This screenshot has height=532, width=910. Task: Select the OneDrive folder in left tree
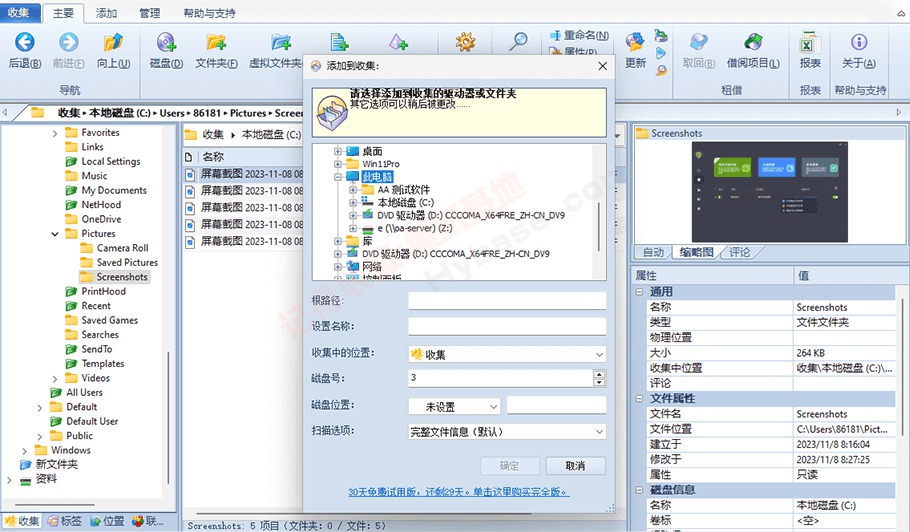[101, 219]
